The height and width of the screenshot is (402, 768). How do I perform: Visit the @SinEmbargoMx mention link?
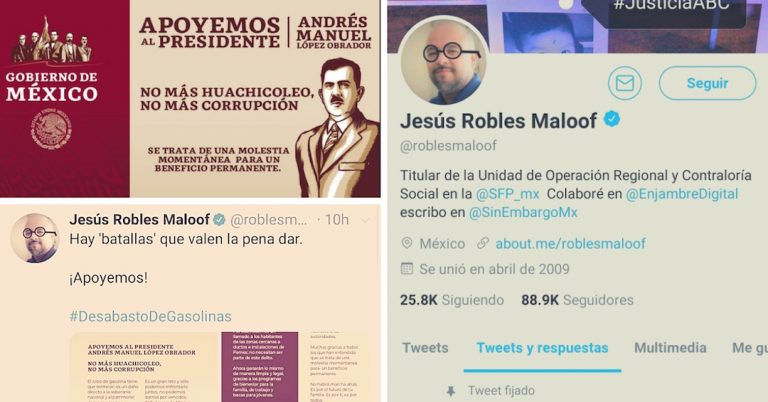(x=523, y=213)
